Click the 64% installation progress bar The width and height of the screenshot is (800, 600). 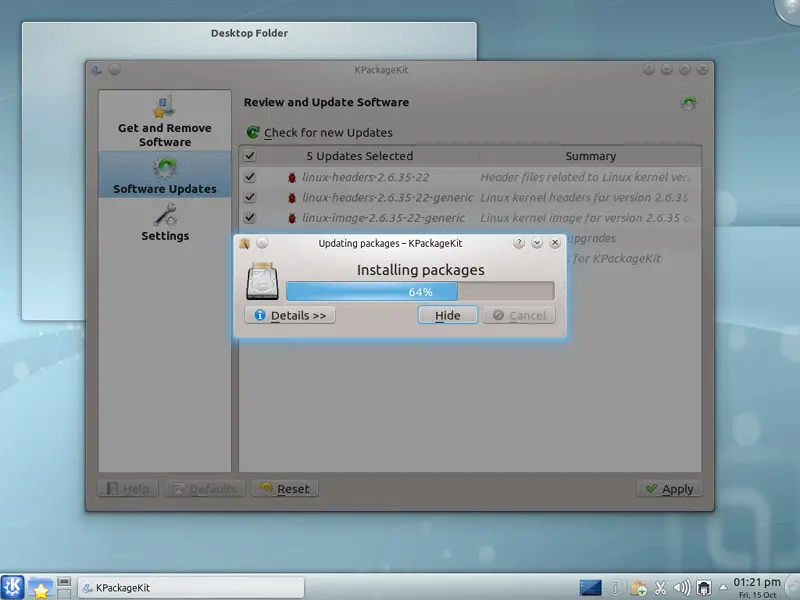(420, 292)
